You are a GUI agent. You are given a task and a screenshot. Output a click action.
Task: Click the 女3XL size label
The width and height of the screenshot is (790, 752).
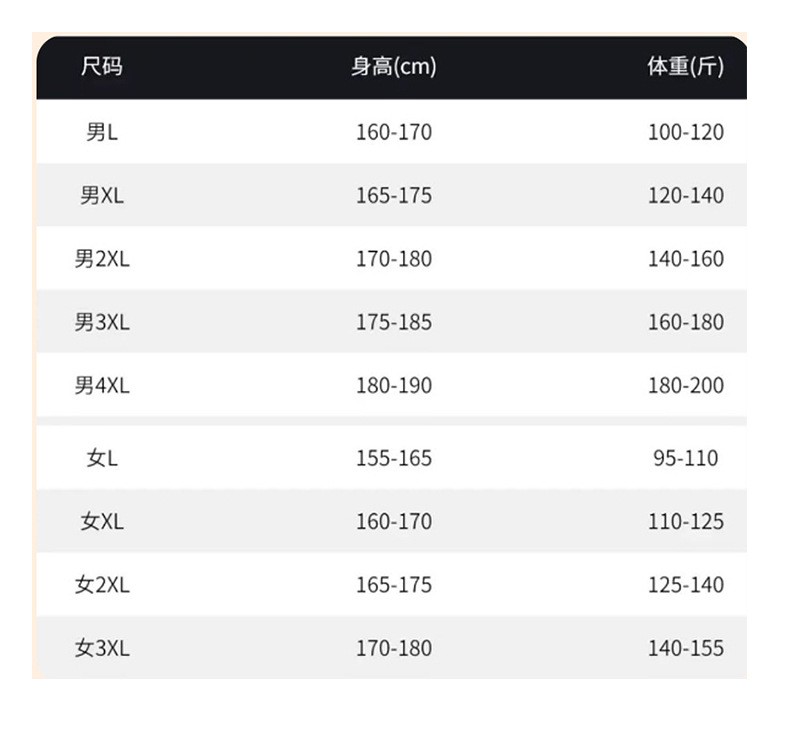pos(102,648)
